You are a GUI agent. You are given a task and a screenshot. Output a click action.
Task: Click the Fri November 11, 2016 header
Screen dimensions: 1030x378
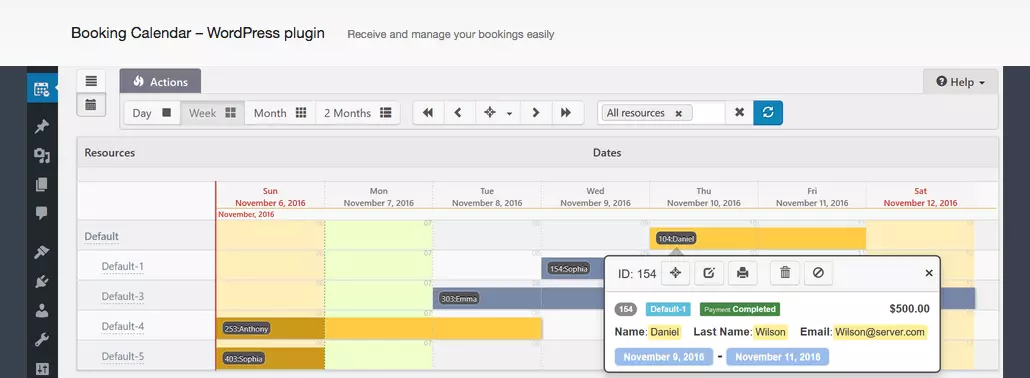pyautogui.click(x=812, y=197)
